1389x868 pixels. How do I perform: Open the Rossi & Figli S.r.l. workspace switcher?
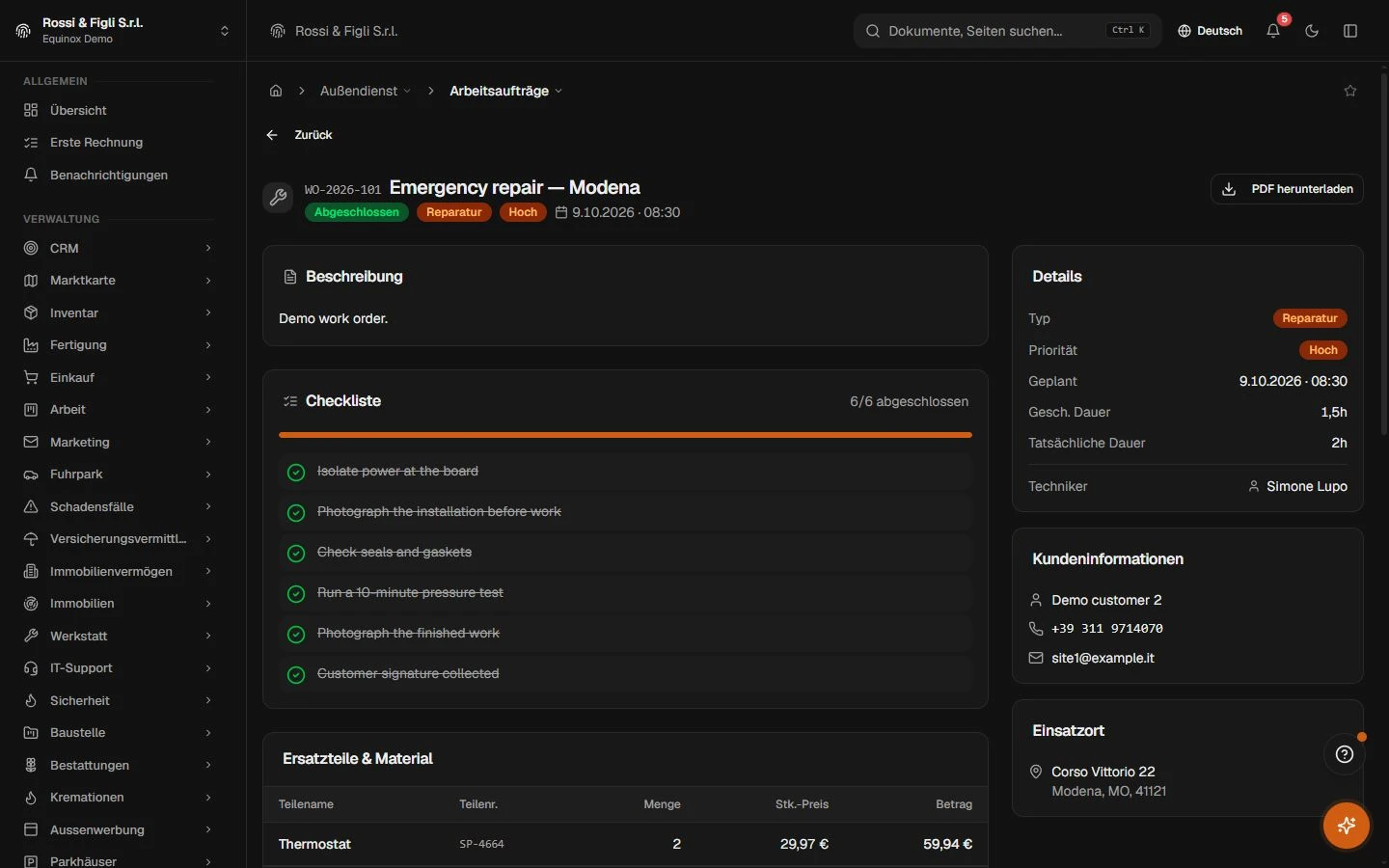(123, 31)
